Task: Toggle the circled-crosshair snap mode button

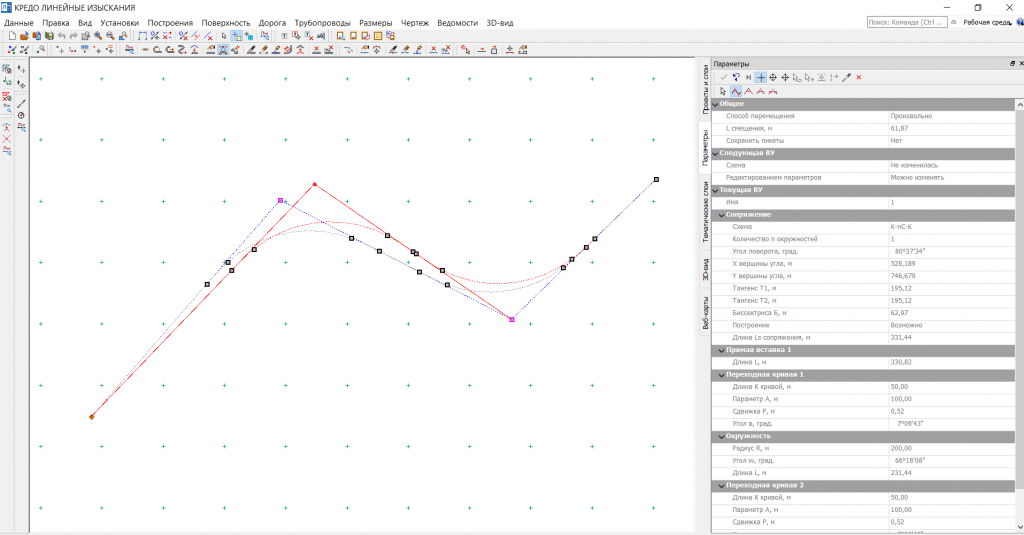Action: point(772,77)
